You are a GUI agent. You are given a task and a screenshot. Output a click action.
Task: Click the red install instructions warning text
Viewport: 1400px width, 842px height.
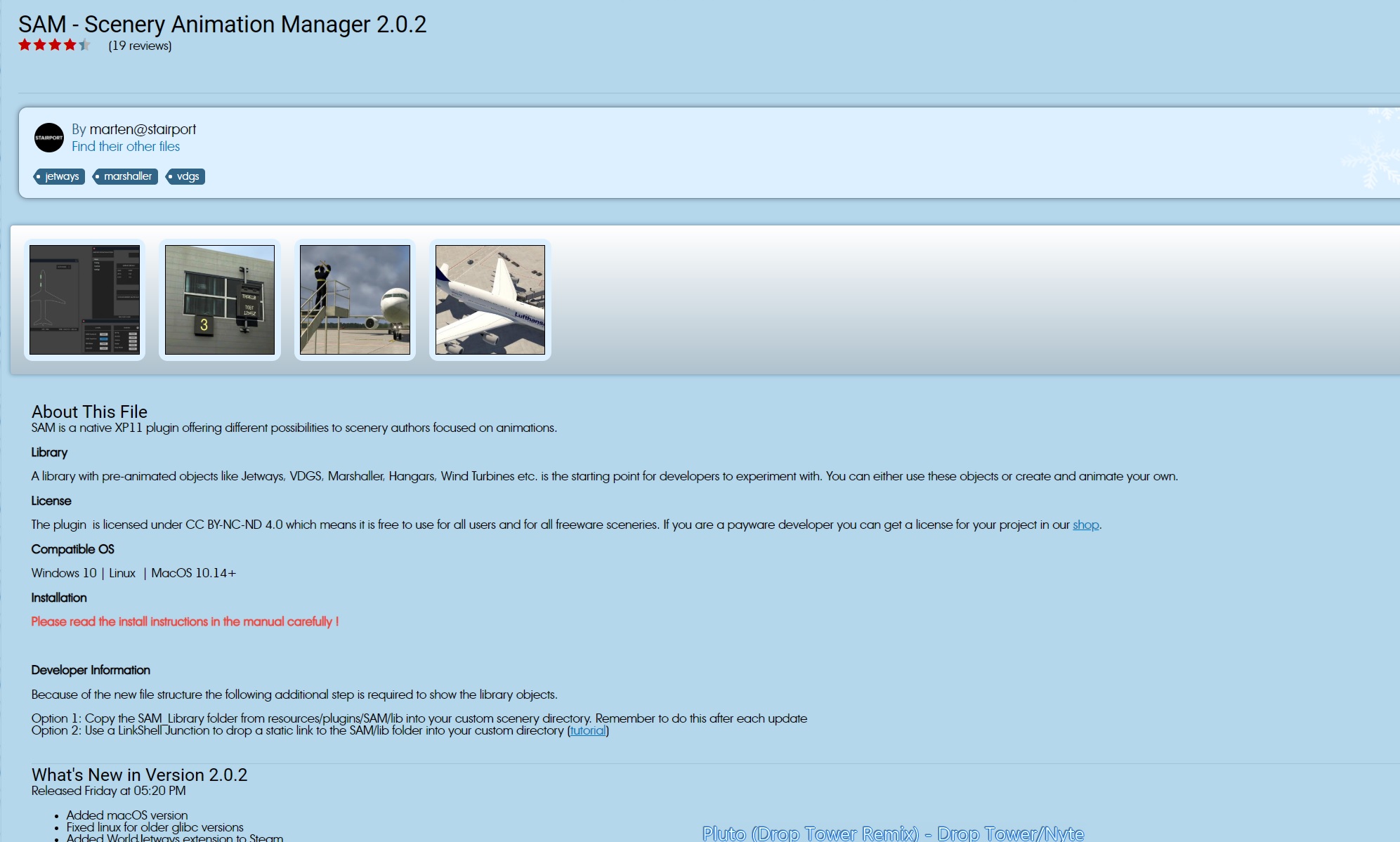click(x=185, y=621)
